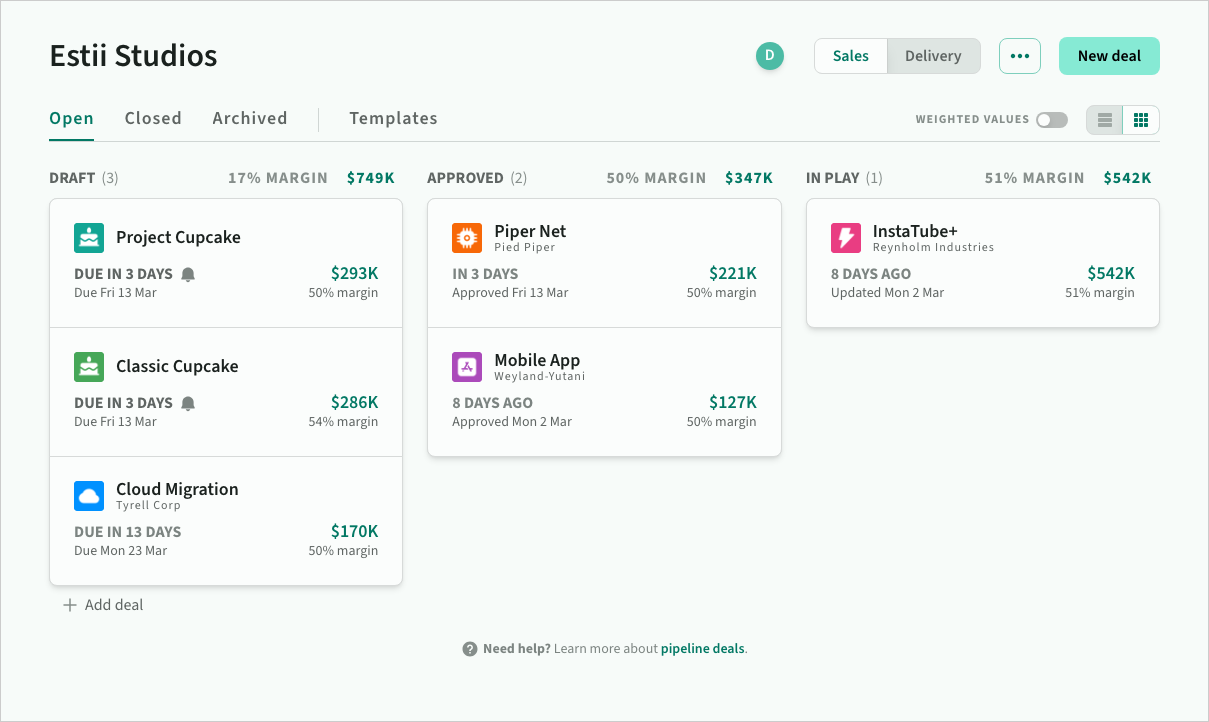The height and width of the screenshot is (722, 1209).
Task: Click the Project Cupcake cake icon
Action: click(89, 238)
